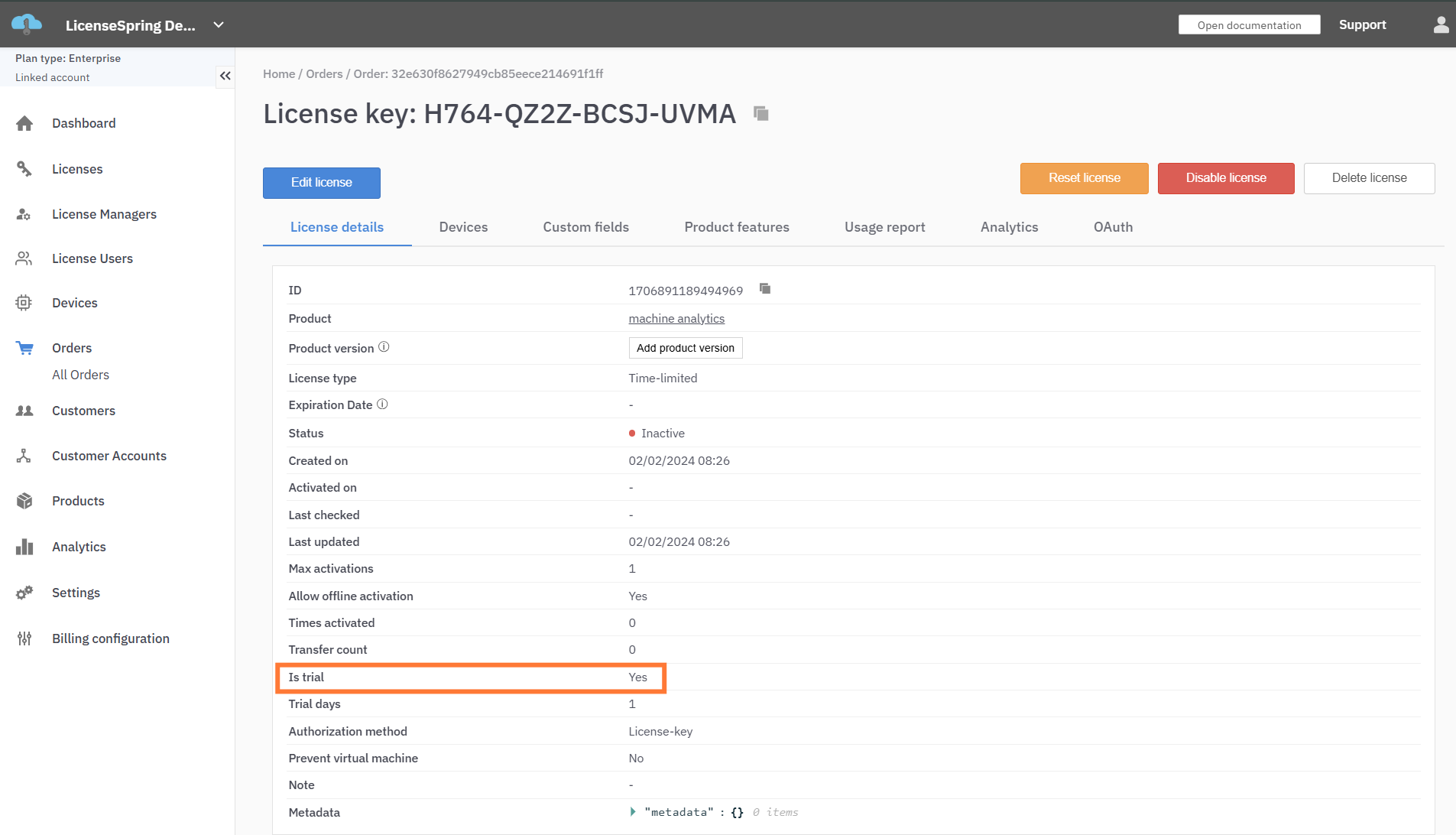Switch to the Usage report tab

[884, 227]
